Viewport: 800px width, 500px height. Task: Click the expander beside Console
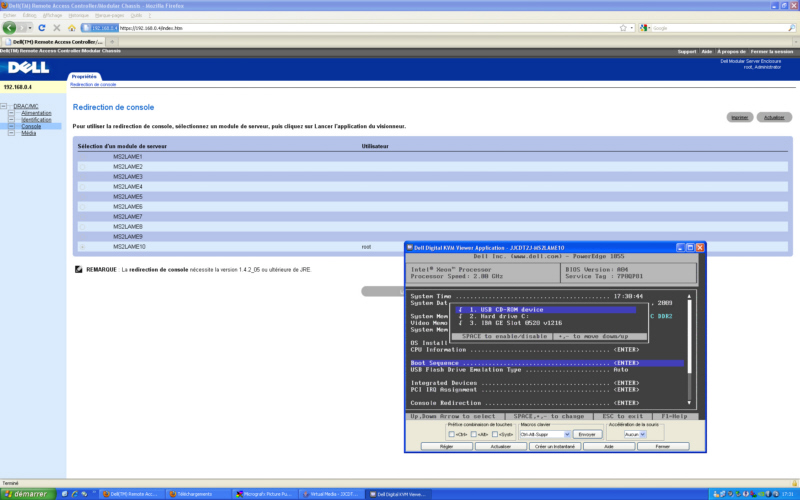11,126
